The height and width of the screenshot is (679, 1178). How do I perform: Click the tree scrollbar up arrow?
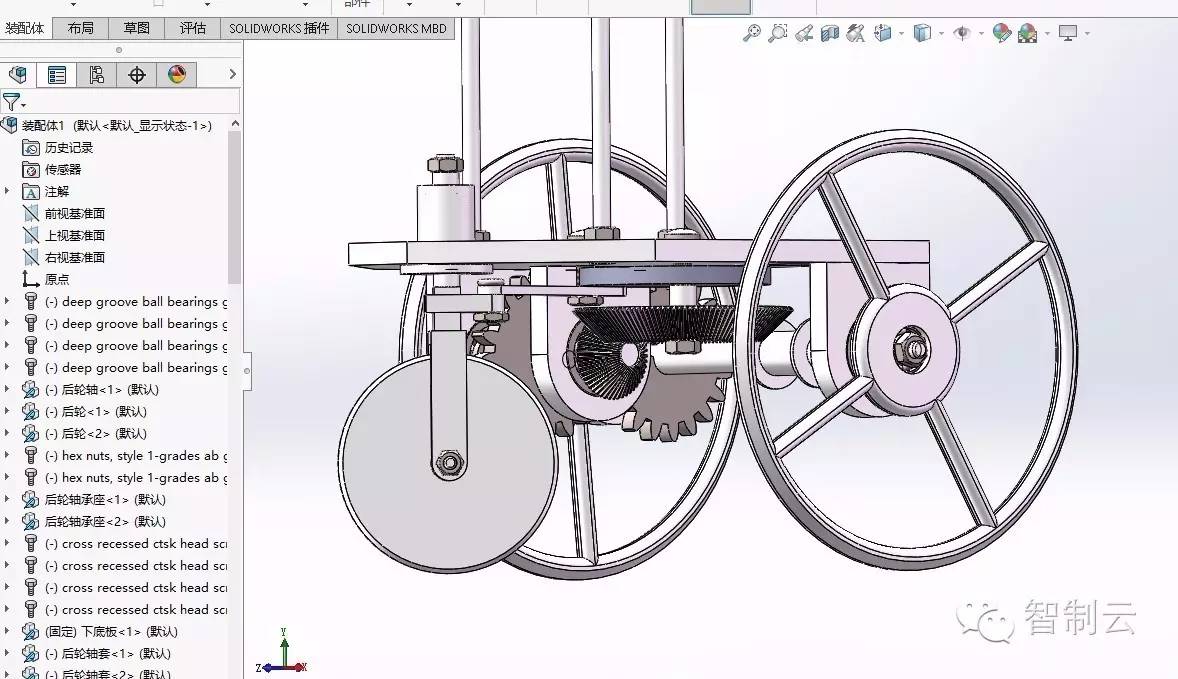coord(234,123)
